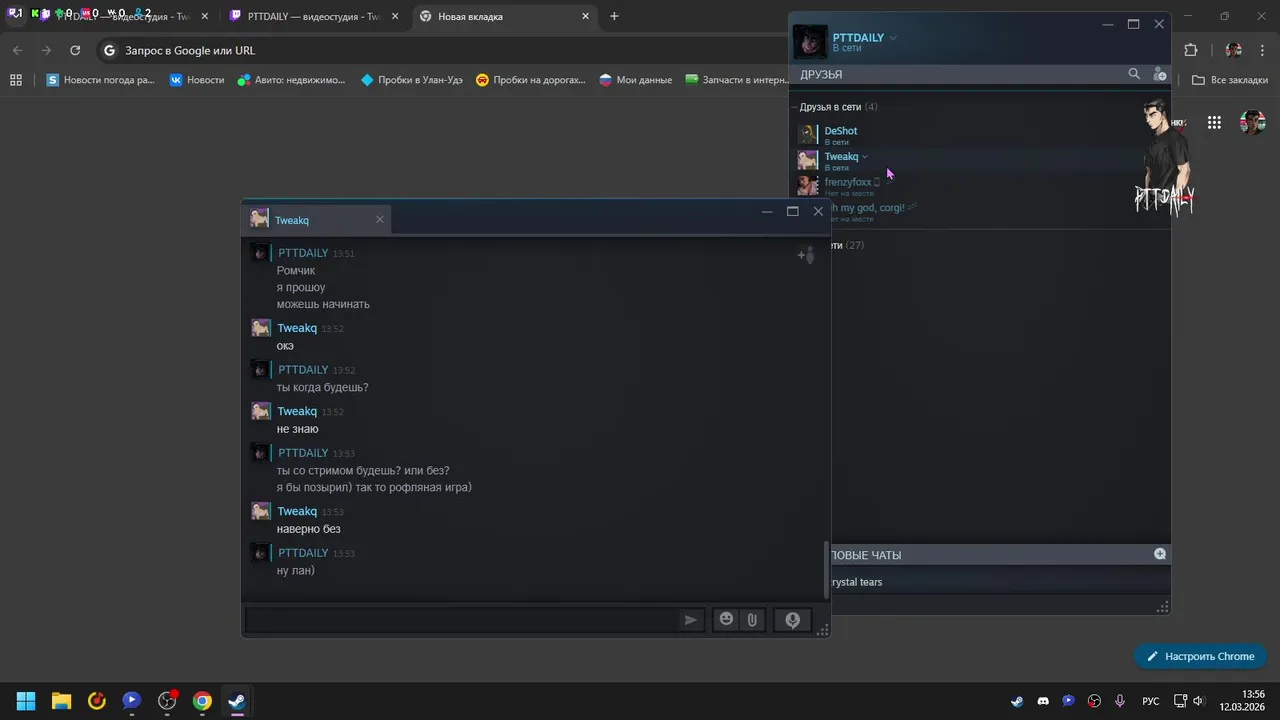Close the 'Новая вкладка' Chrome tab
The image size is (1280, 720).
[586, 16]
